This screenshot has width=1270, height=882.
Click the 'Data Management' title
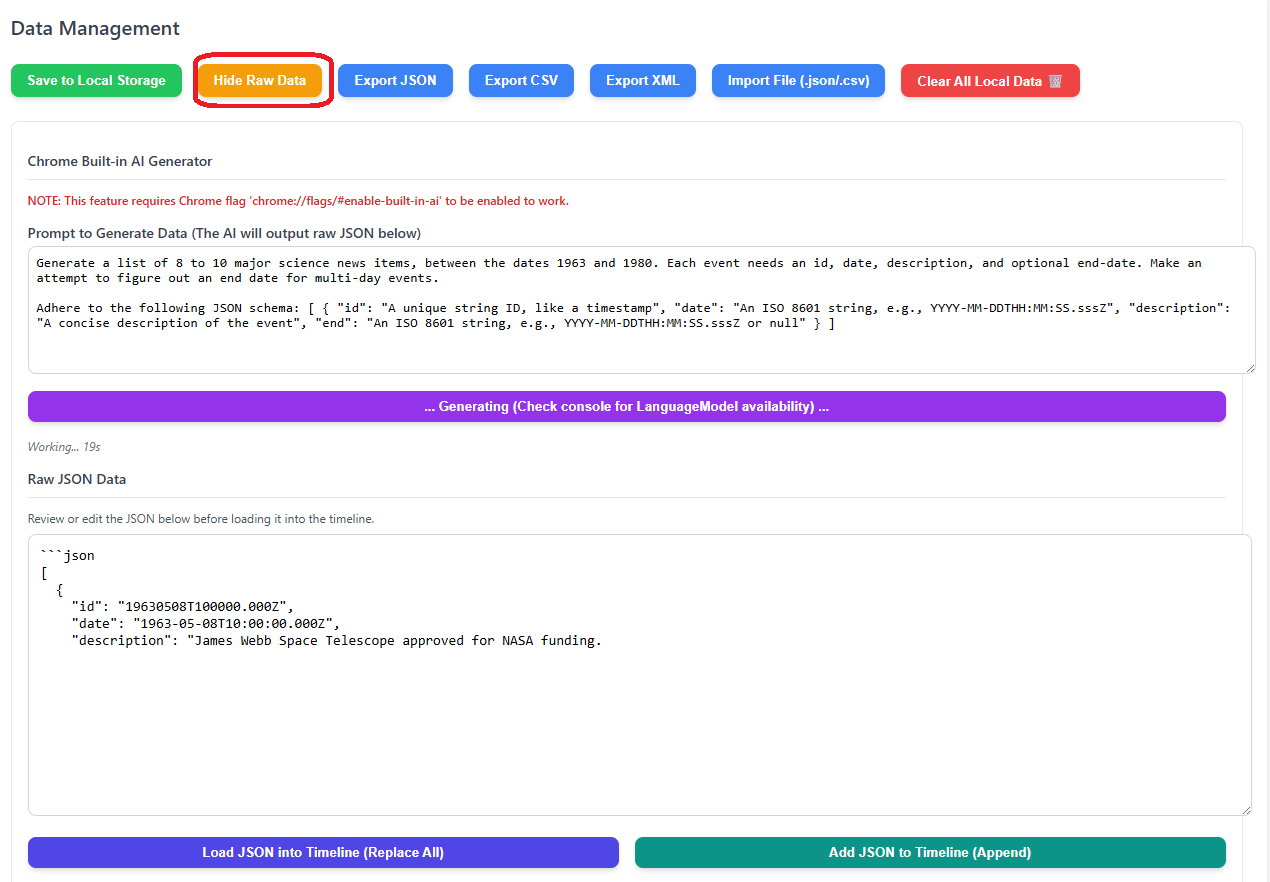tap(95, 29)
